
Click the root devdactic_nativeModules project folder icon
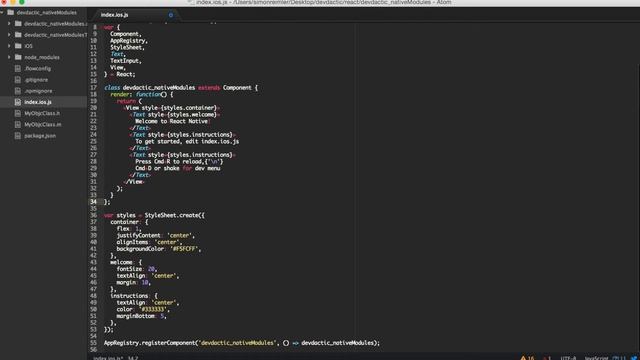(x=11, y=13)
